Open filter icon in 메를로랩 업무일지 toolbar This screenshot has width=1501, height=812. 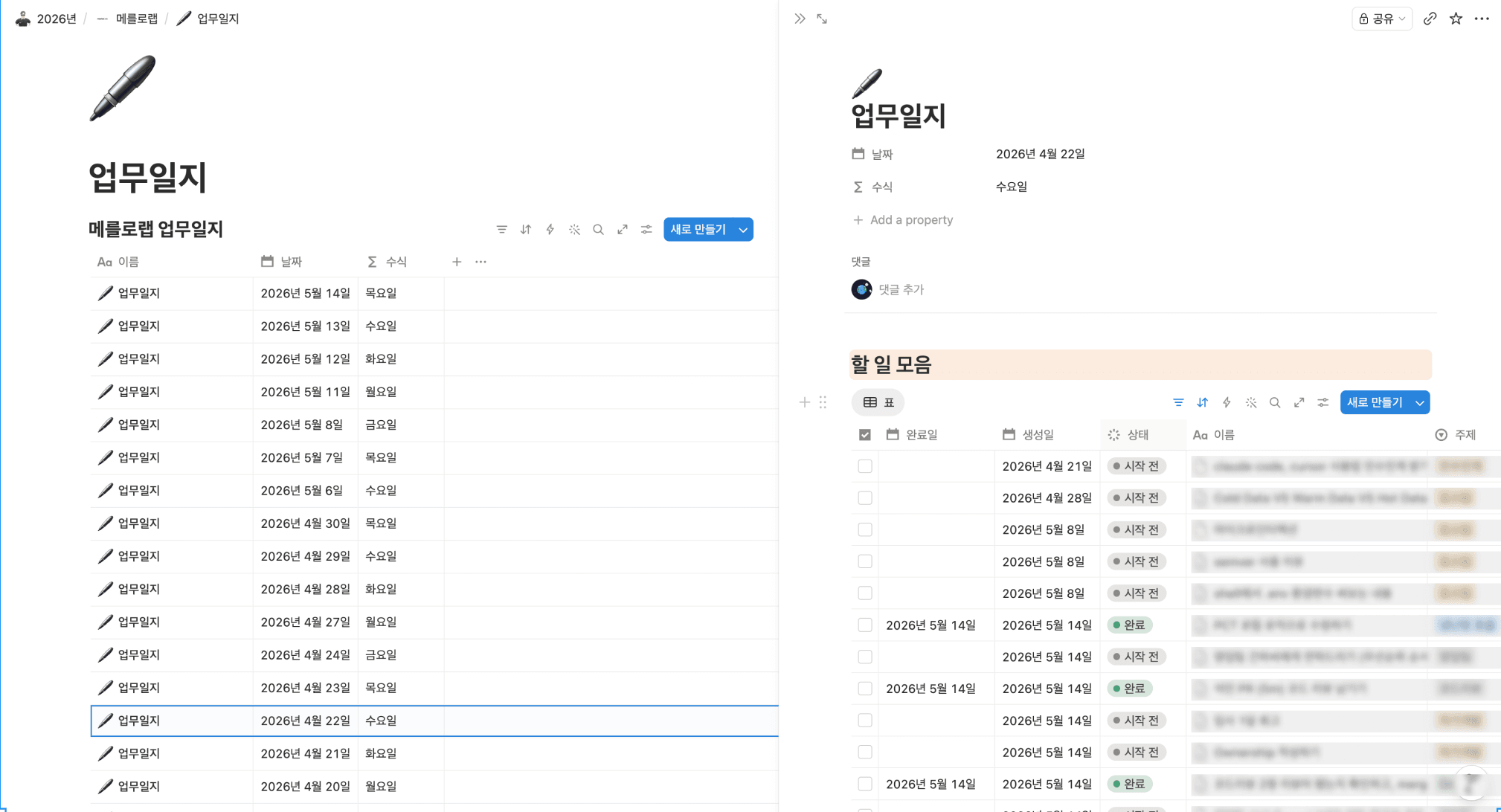501,230
